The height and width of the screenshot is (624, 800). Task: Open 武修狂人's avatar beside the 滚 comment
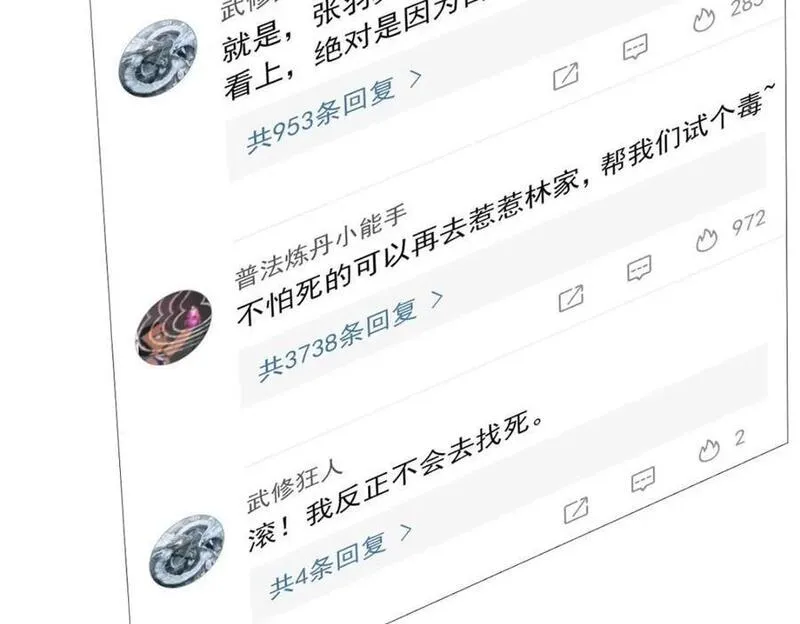(187, 550)
